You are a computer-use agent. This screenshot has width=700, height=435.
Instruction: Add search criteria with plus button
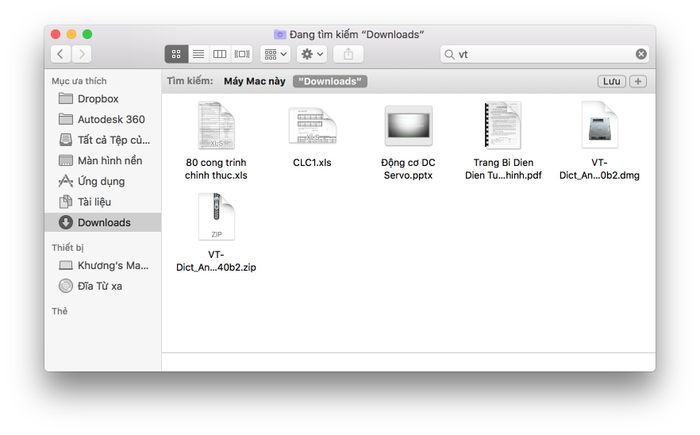[638, 81]
